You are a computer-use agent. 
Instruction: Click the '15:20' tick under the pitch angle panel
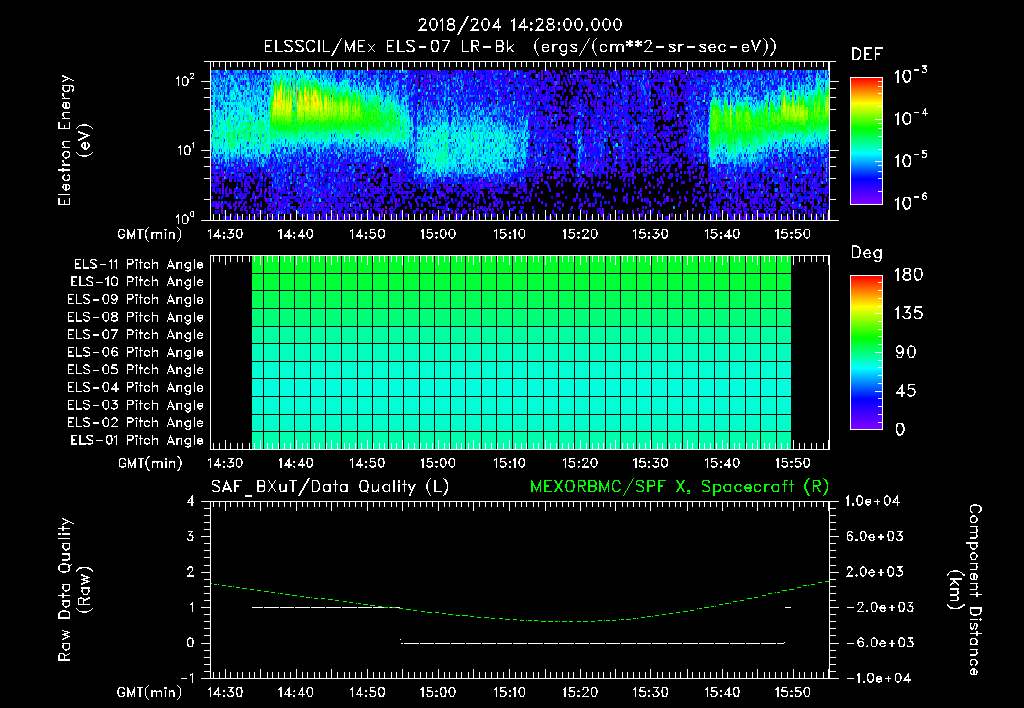[x=580, y=464]
